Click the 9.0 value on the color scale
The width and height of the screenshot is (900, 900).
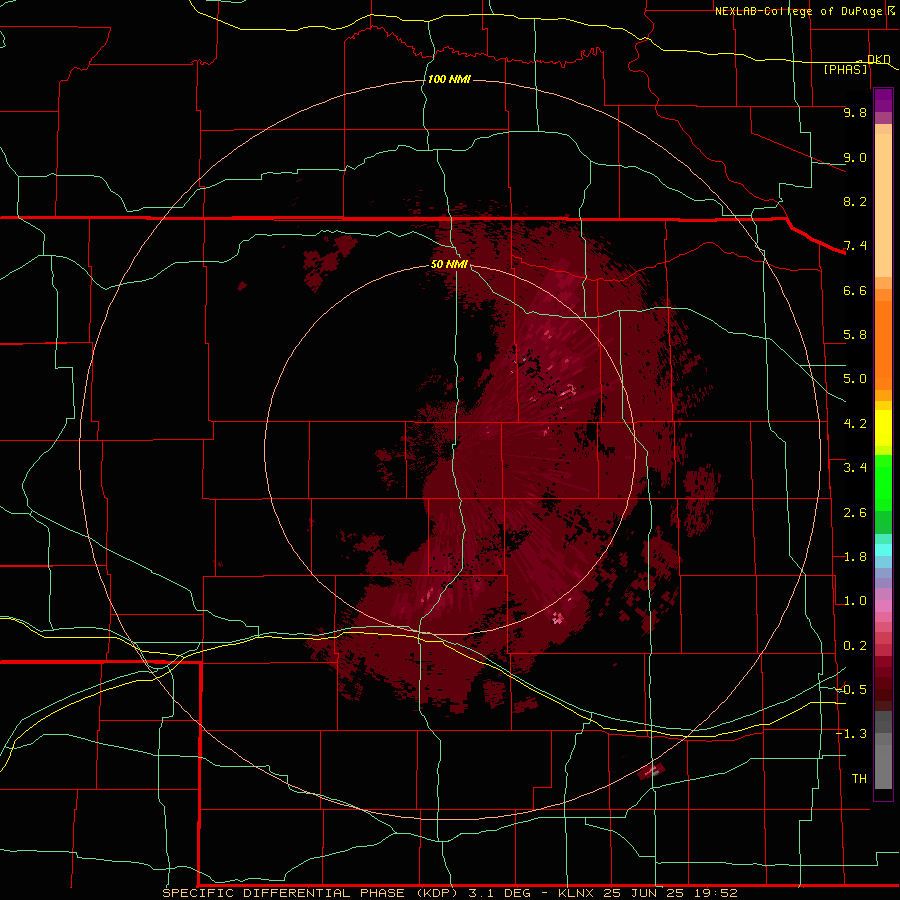[855, 157]
